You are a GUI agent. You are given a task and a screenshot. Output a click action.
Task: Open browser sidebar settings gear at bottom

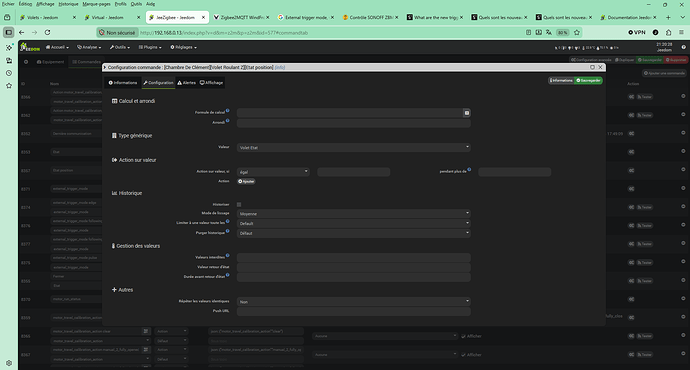click(x=9, y=363)
